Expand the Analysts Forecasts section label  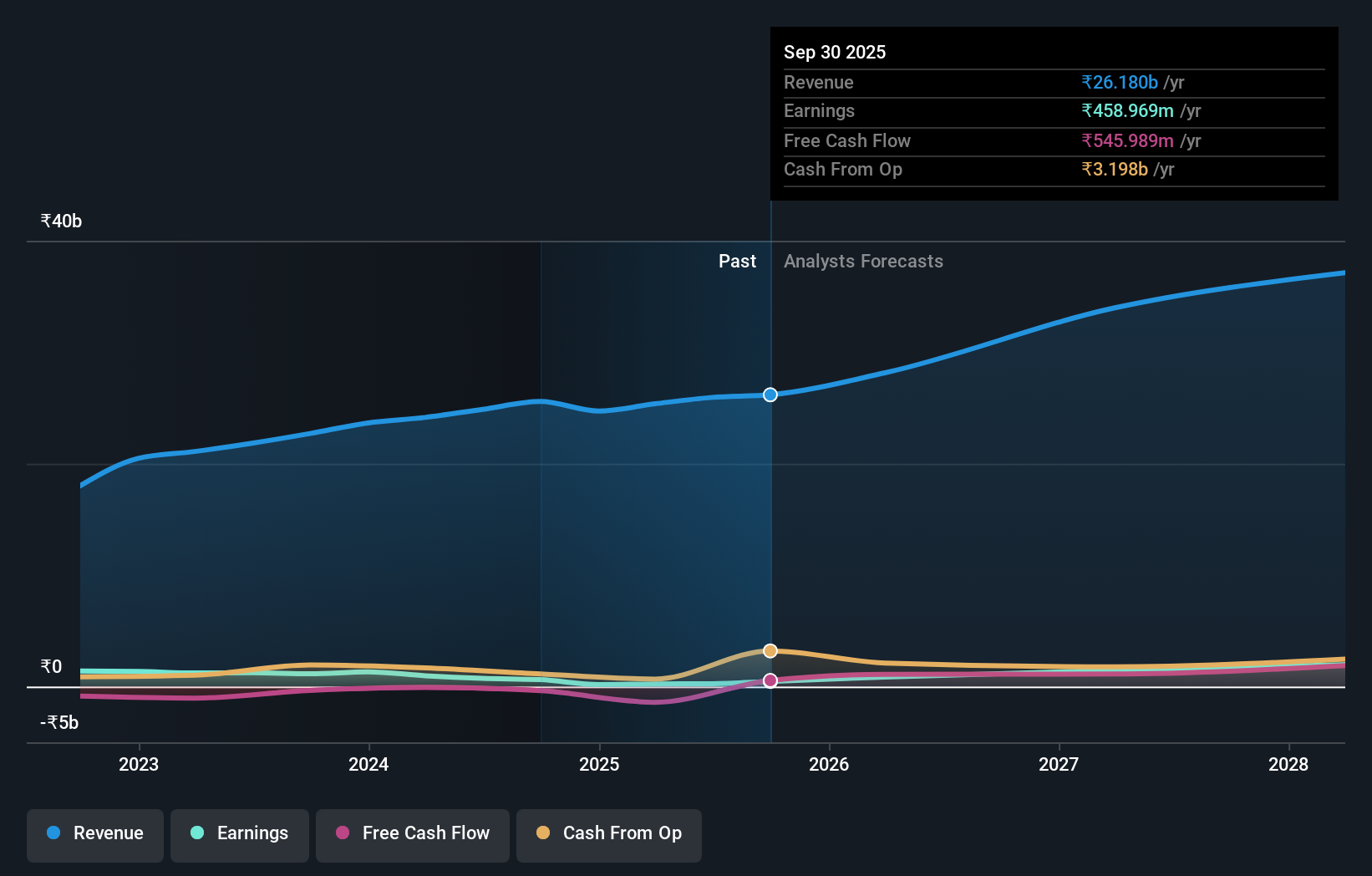coord(863,262)
